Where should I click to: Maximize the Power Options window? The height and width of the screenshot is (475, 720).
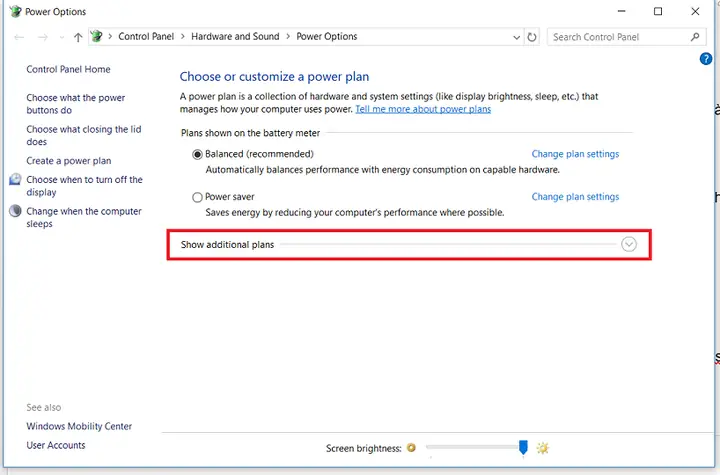click(658, 11)
